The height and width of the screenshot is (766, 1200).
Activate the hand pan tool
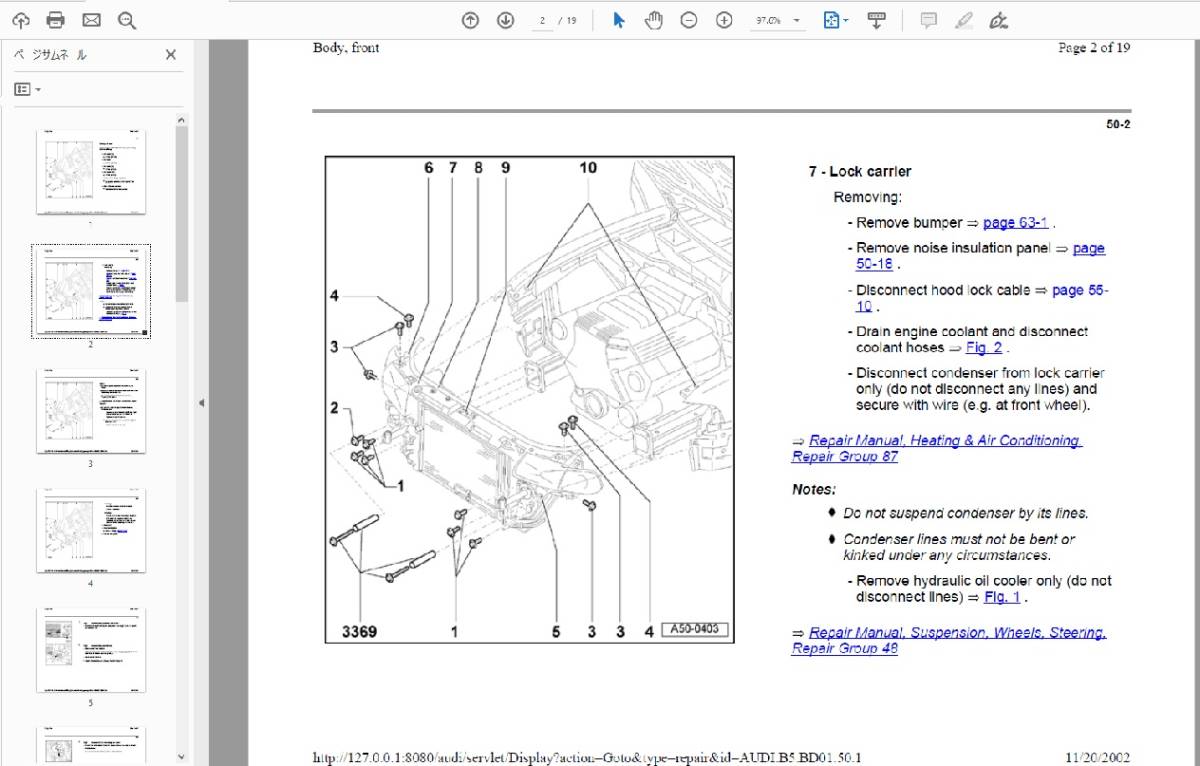pyautogui.click(x=653, y=20)
